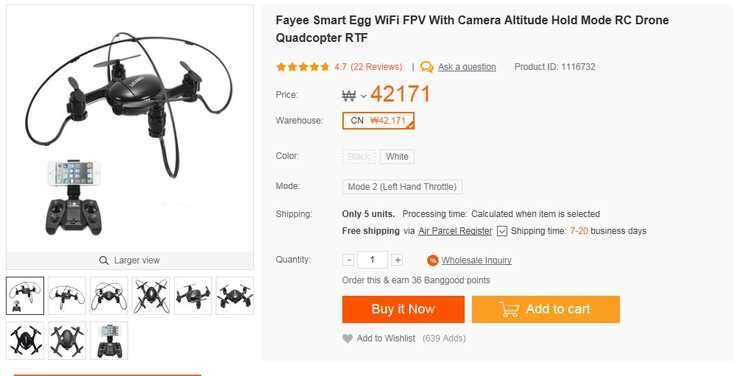Select the phone-mounted controller thumbnail
Image resolution: width=740 pixels, height=376 pixels.
[109, 341]
